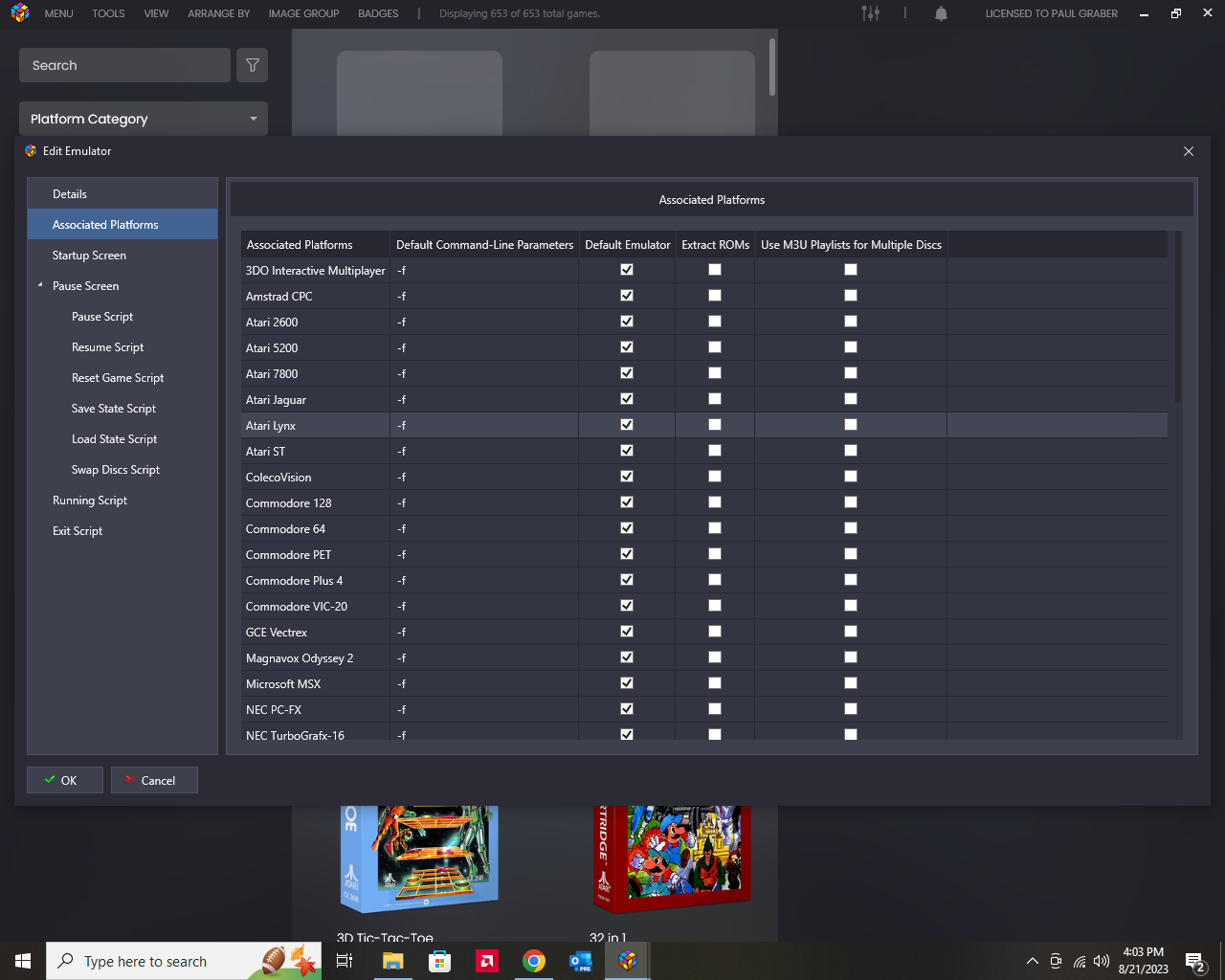Uncheck Default Emulator for 3DO Interactive Multiplayer

point(627,270)
